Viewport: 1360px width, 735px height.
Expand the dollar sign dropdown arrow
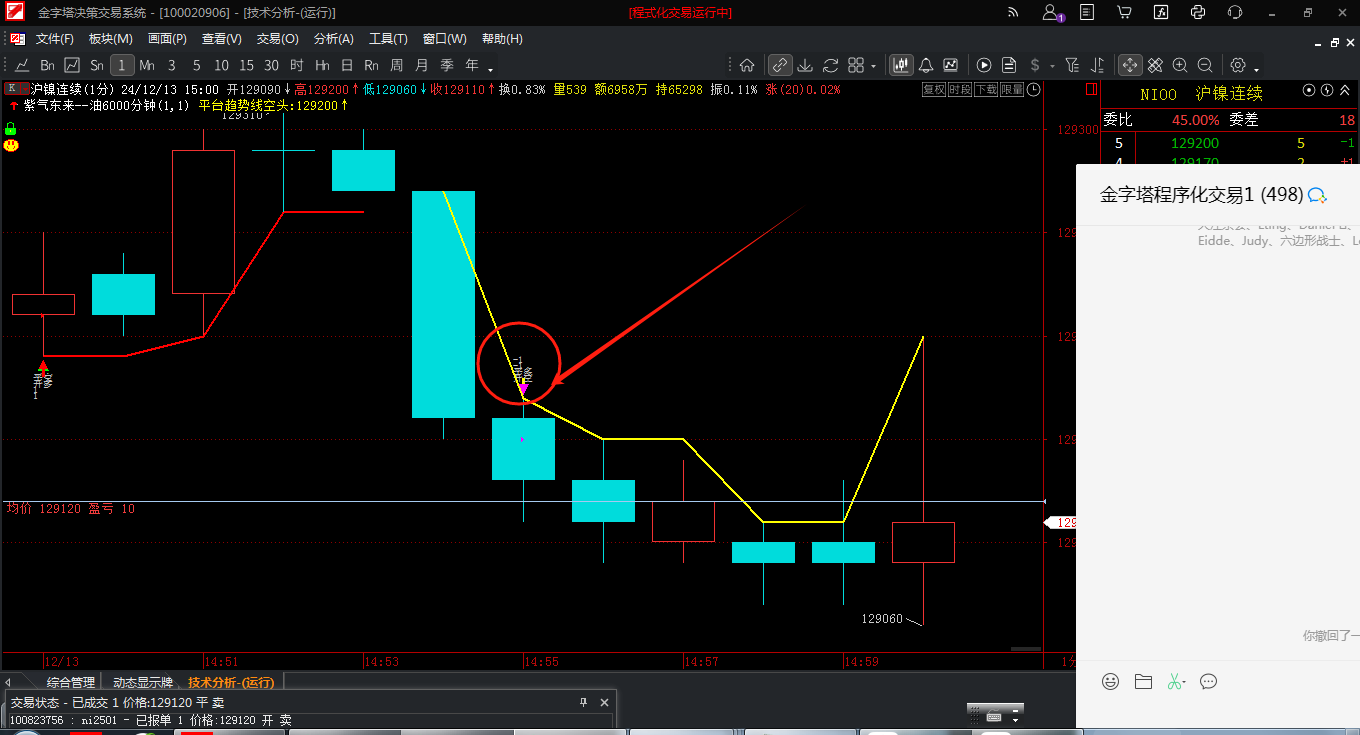(x=1053, y=66)
